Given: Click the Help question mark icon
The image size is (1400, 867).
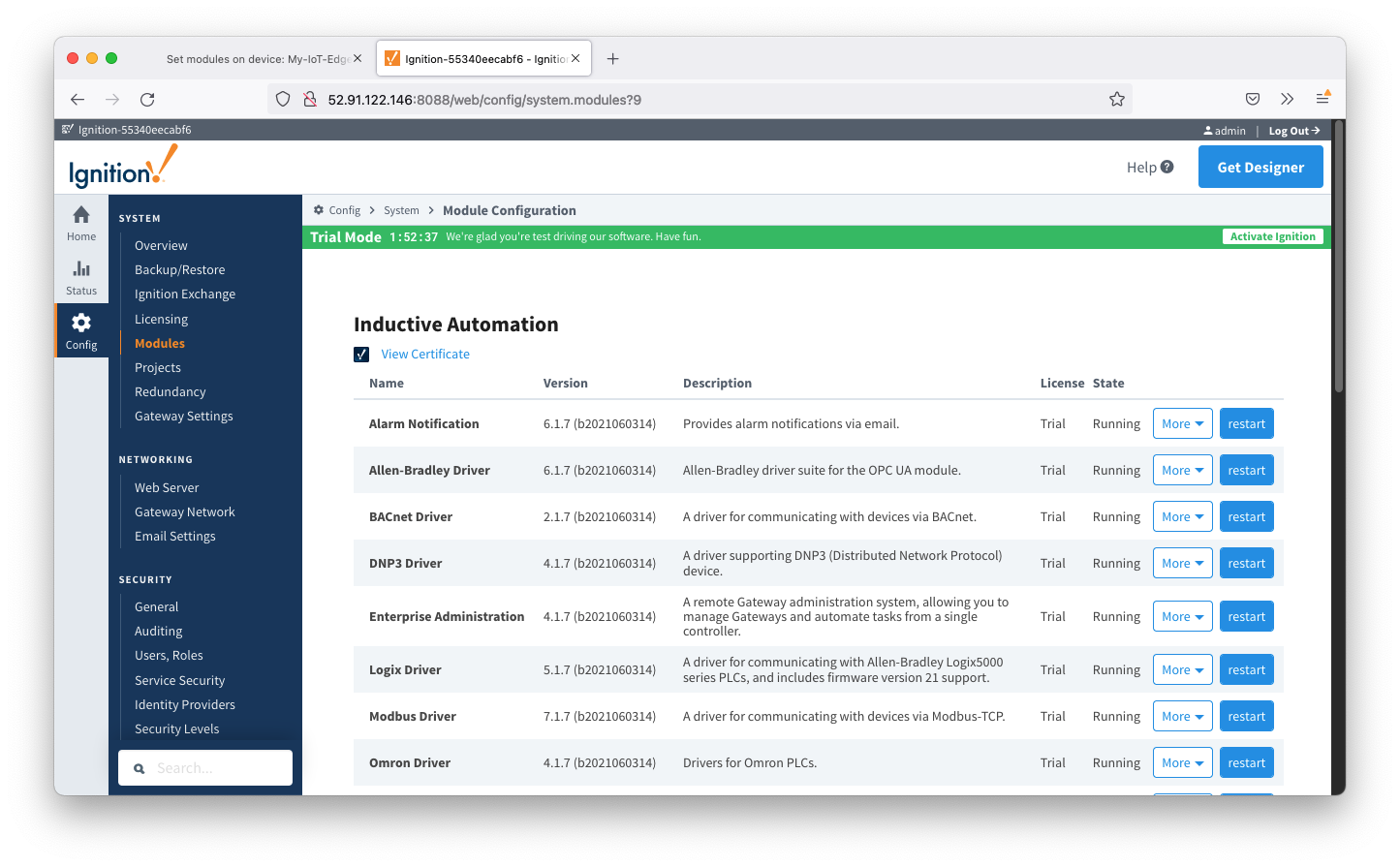Looking at the screenshot, I should (x=1167, y=167).
